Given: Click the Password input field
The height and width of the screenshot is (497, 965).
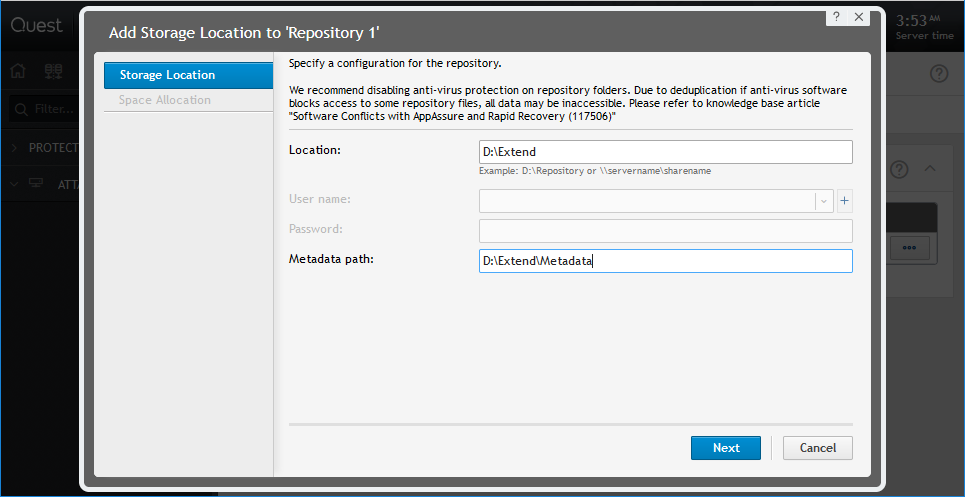Looking at the screenshot, I should pyautogui.click(x=665, y=231).
